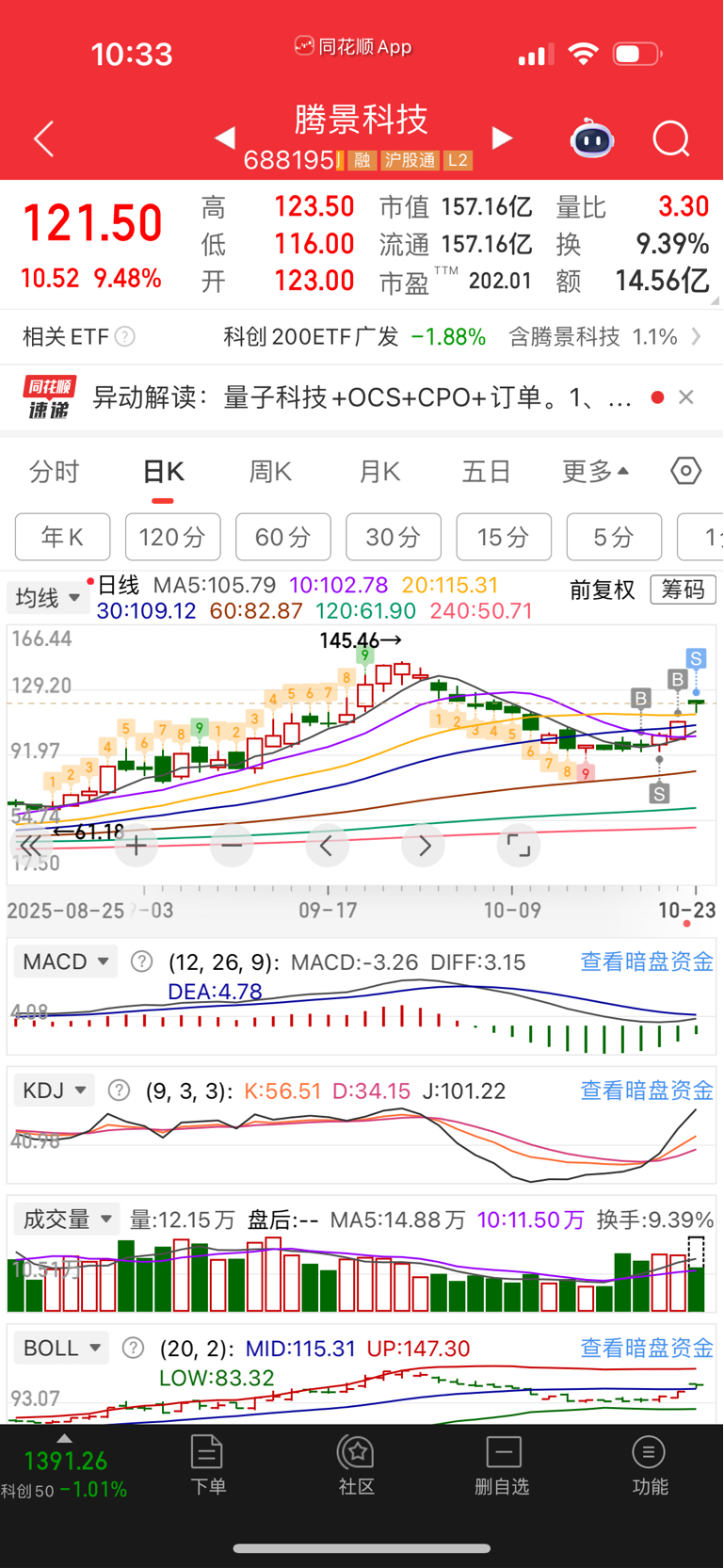Move chart right with chevron button
The image size is (724, 1568).
pyautogui.click(x=424, y=846)
